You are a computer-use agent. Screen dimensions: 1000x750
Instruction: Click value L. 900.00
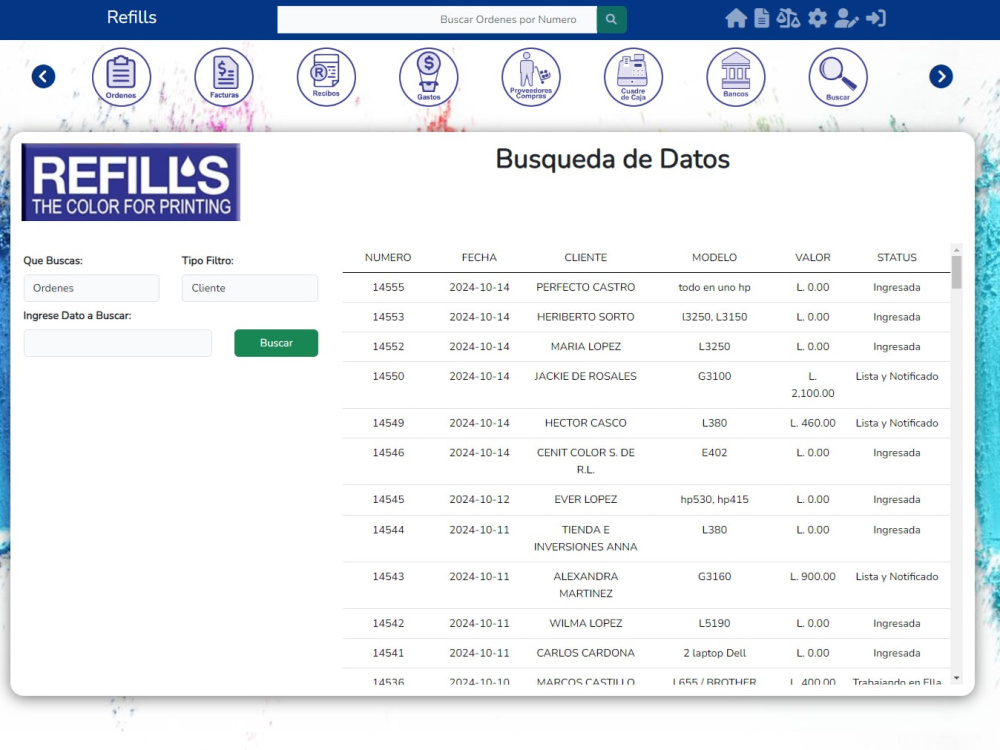[812, 577]
